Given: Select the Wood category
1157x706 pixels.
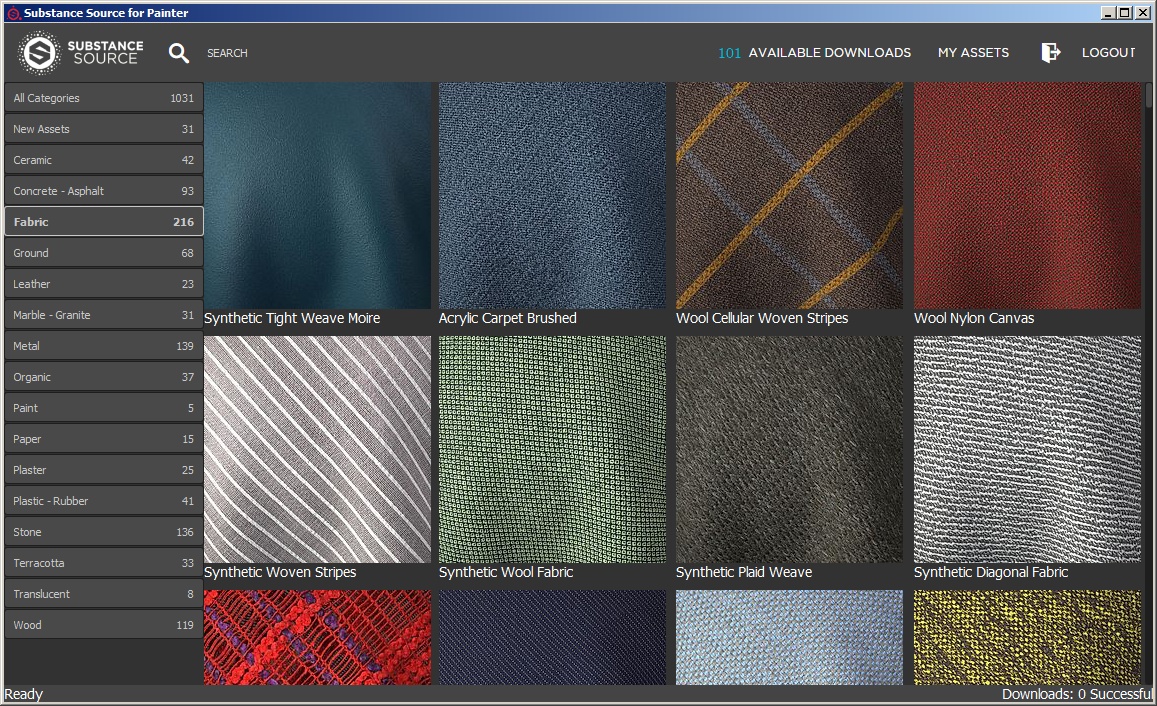Looking at the screenshot, I should (x=103, y=625).
